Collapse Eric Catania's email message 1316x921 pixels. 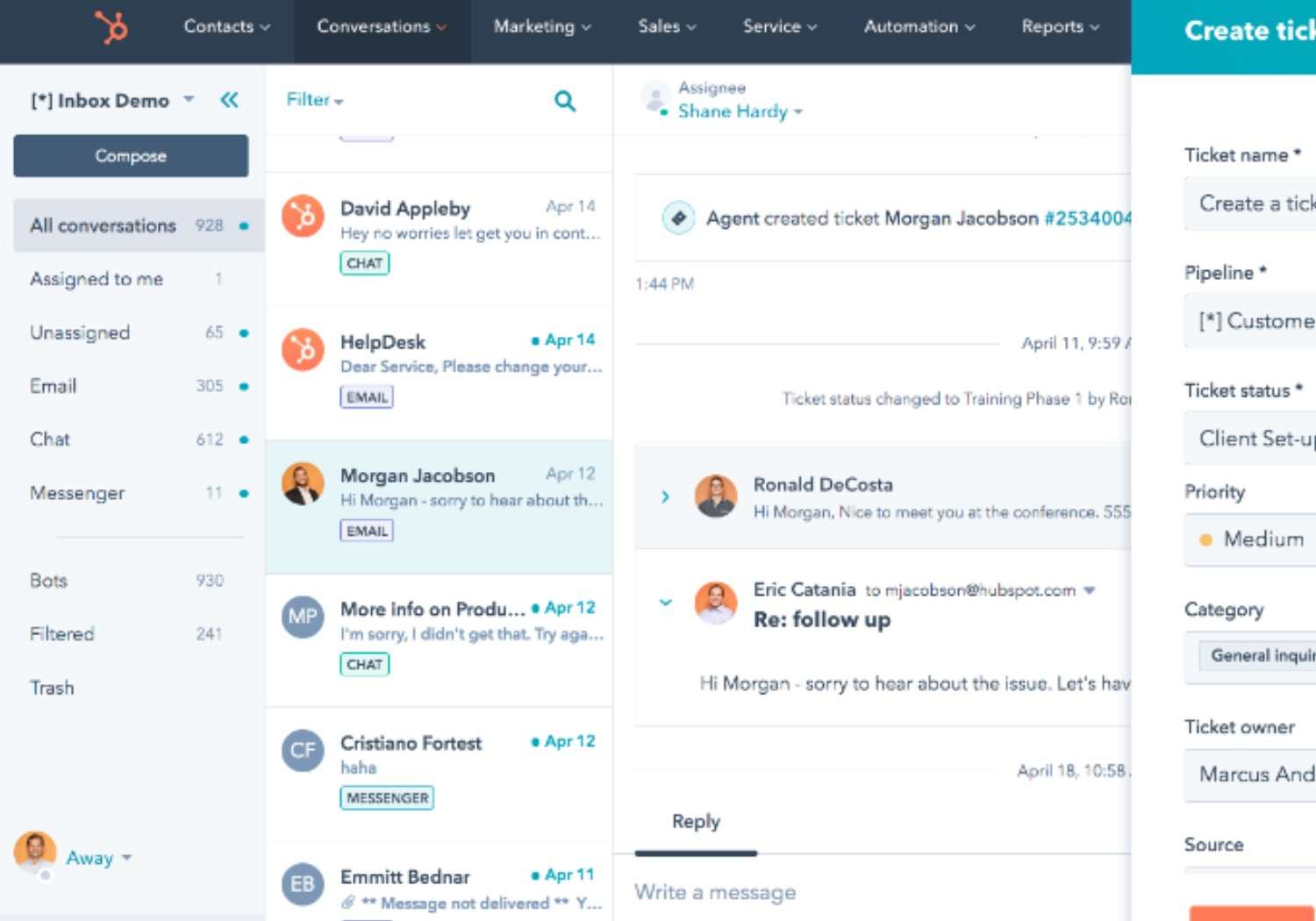[x=665, y=603]
